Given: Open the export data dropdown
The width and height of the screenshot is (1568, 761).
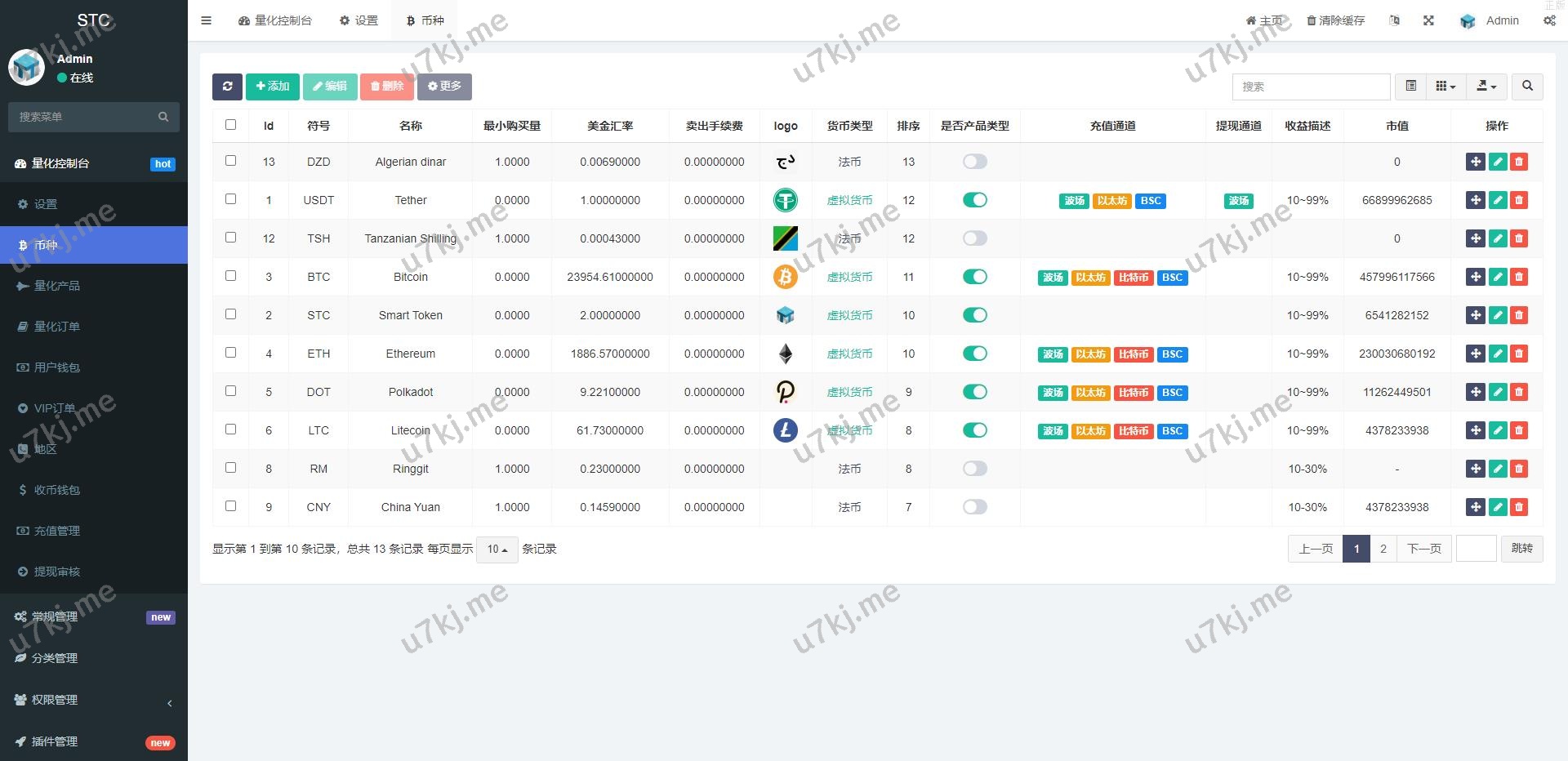Looking at the screenshot, I should [1486, 87].
